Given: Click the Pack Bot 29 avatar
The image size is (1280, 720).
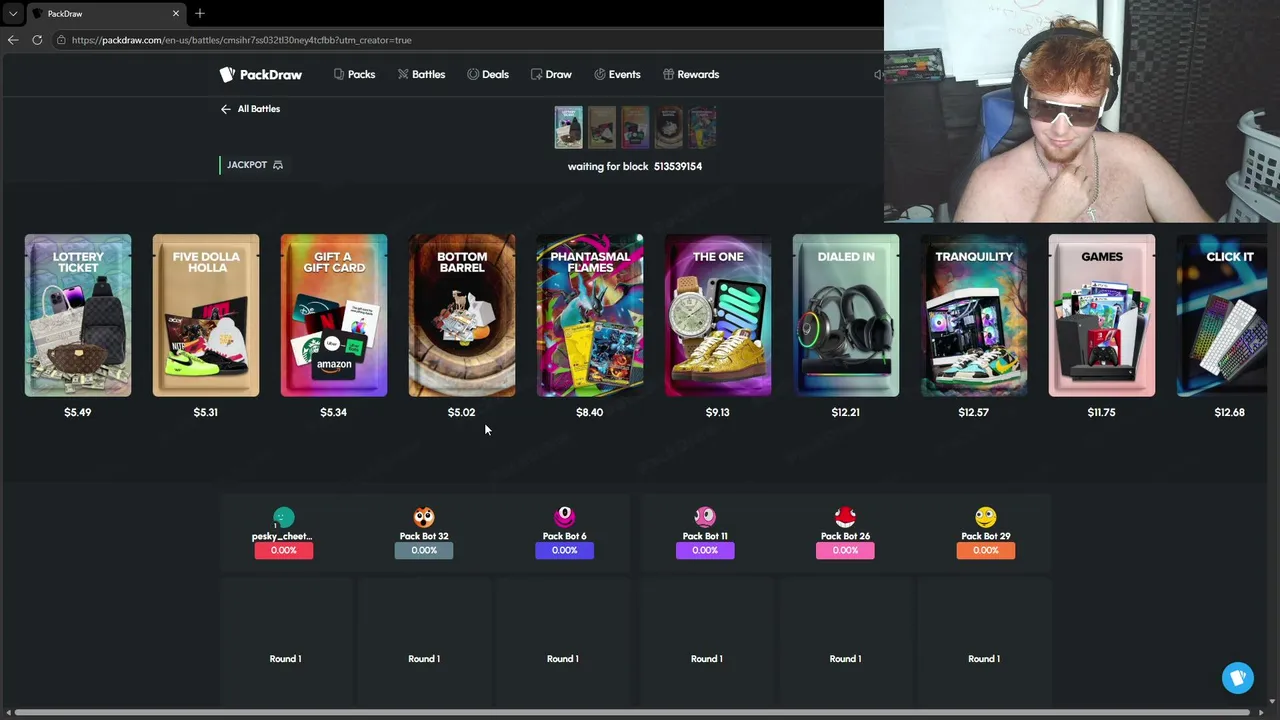Looking at the screenshot, I should pyautogui.click(x=986, y=517).
